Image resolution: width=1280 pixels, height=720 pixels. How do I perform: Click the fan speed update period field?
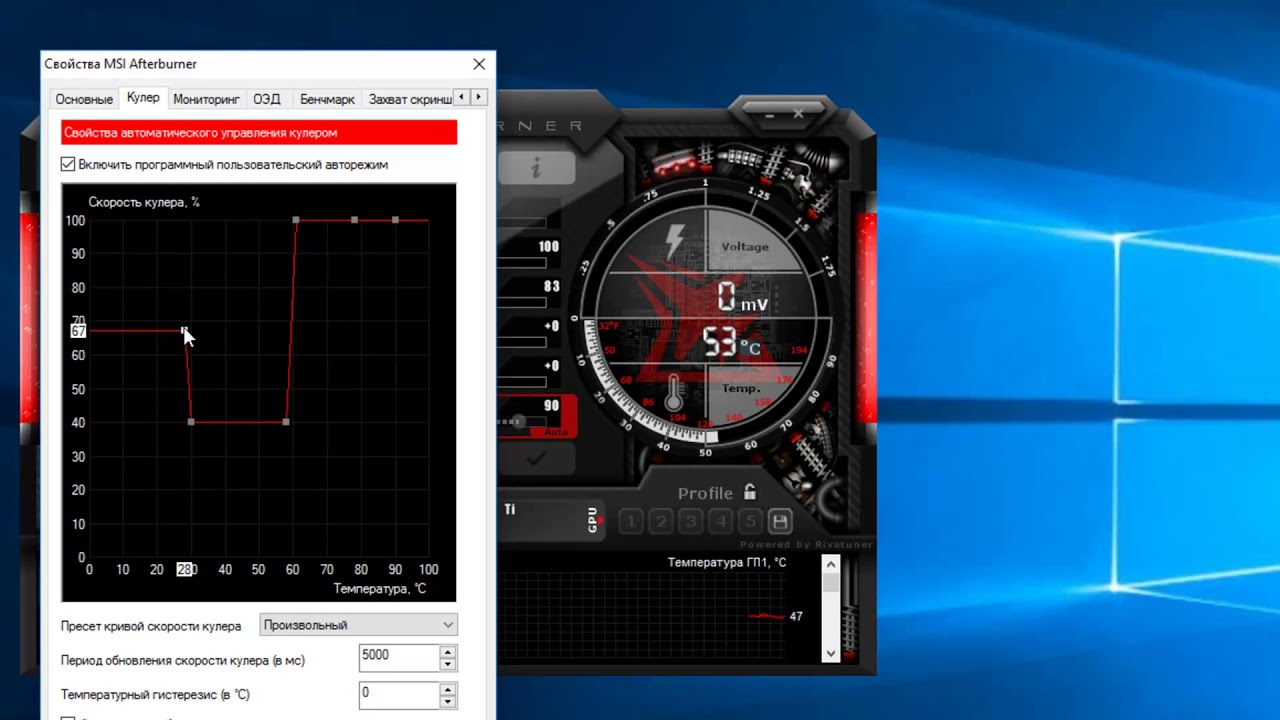tap(399, 657)
